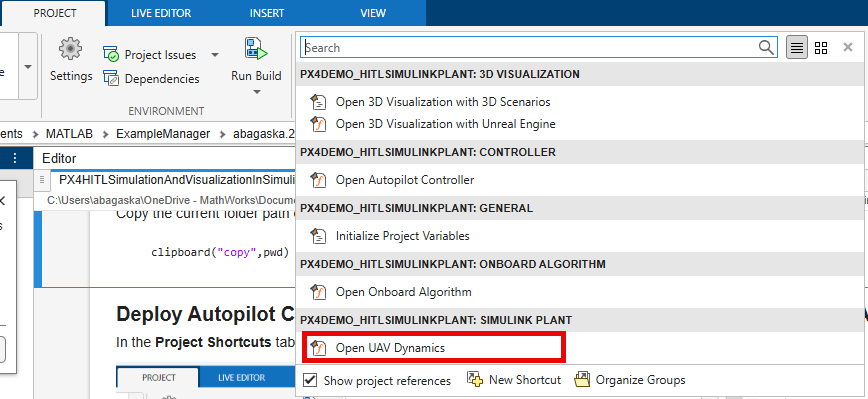Open the PROJECT ribbon tab
Viewport: 868px width, 399px height.
pyautogui.click(x=55, y=13)
